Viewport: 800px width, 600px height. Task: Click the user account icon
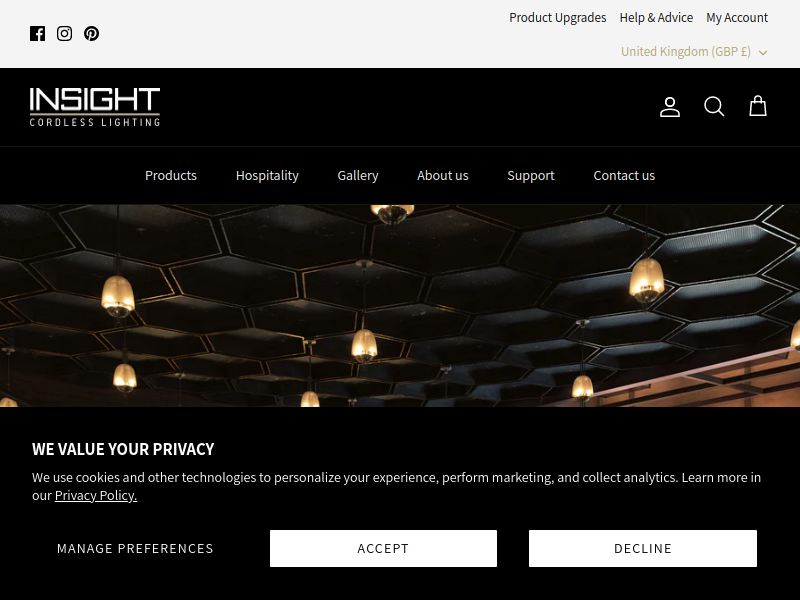tap(670, 107)
